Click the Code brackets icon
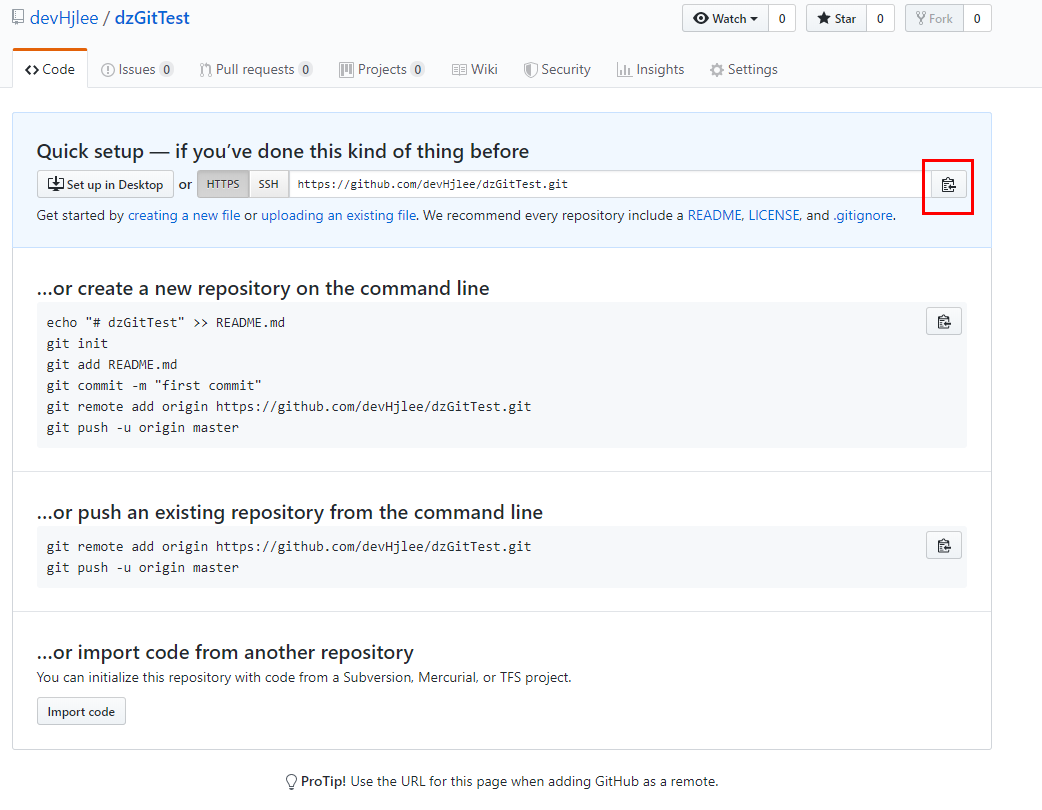Viewport: 1042px width, 810px height. (32, 70)
